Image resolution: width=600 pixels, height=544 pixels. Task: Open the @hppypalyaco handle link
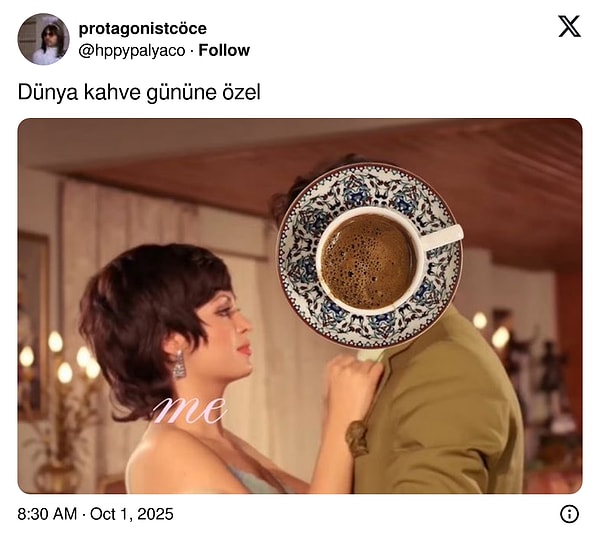click(x=132, y=50)
